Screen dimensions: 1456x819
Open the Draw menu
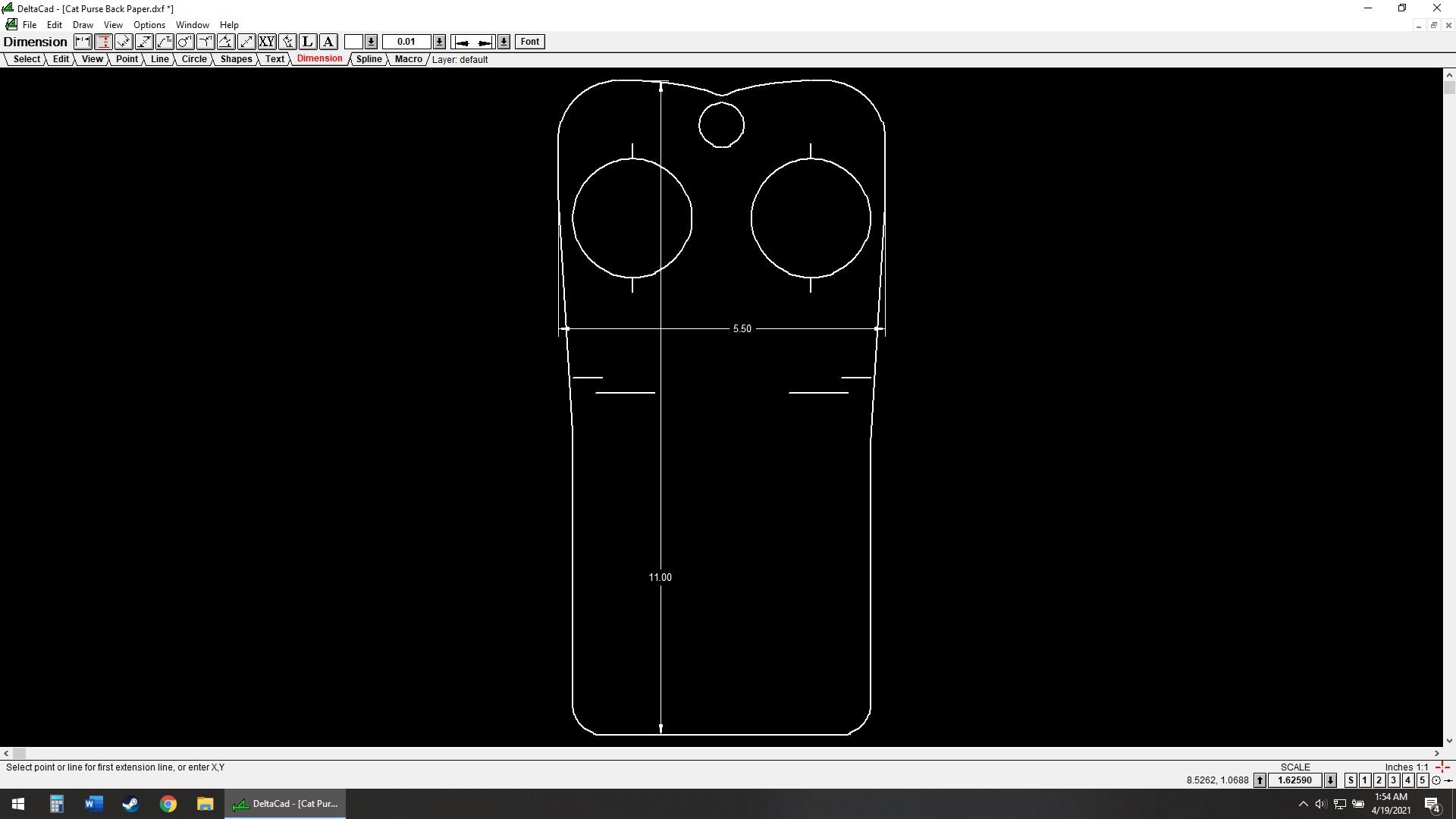tap(83, 24)
